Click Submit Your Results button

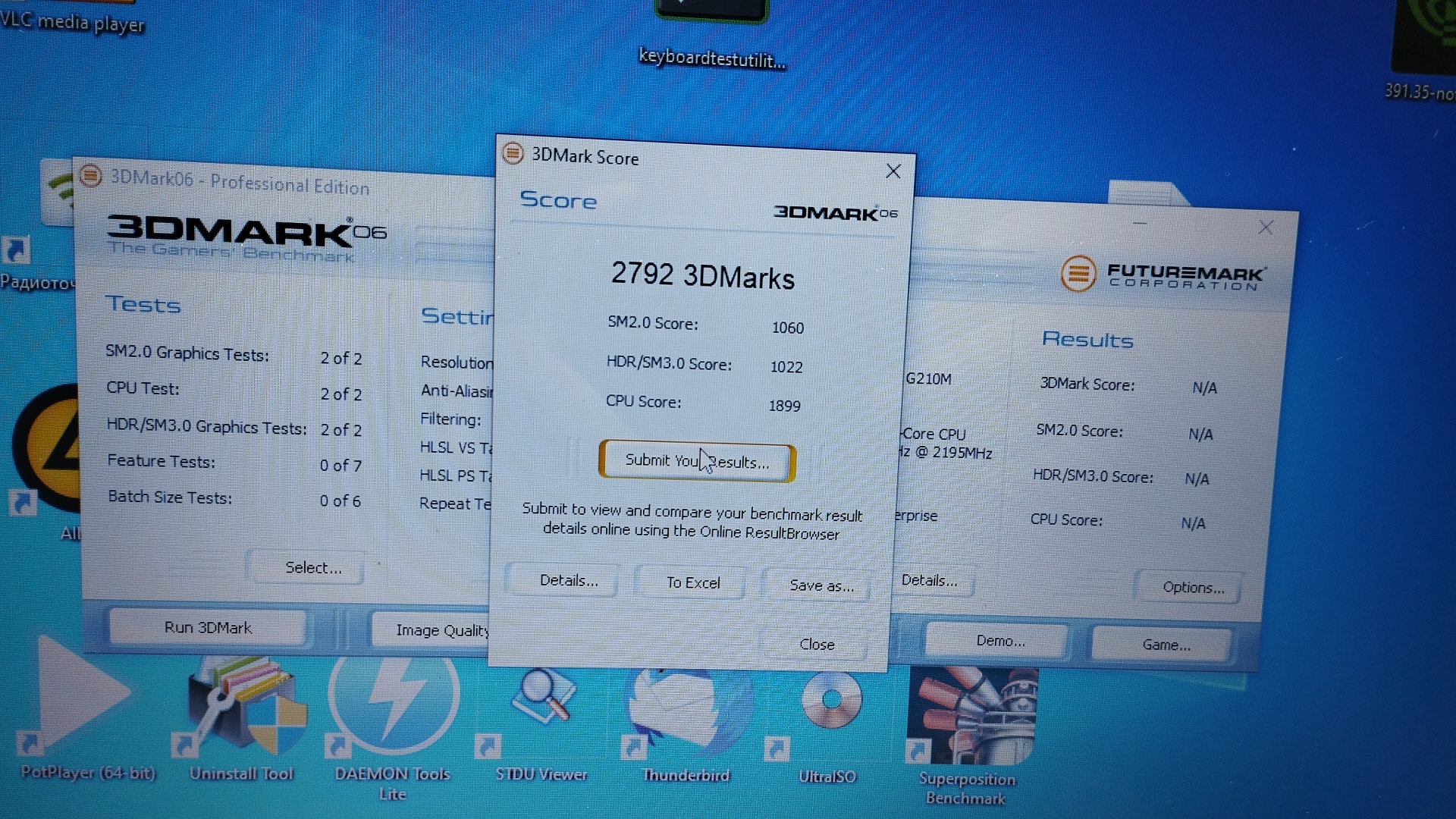pyautogui.click(x=696, y=461)
